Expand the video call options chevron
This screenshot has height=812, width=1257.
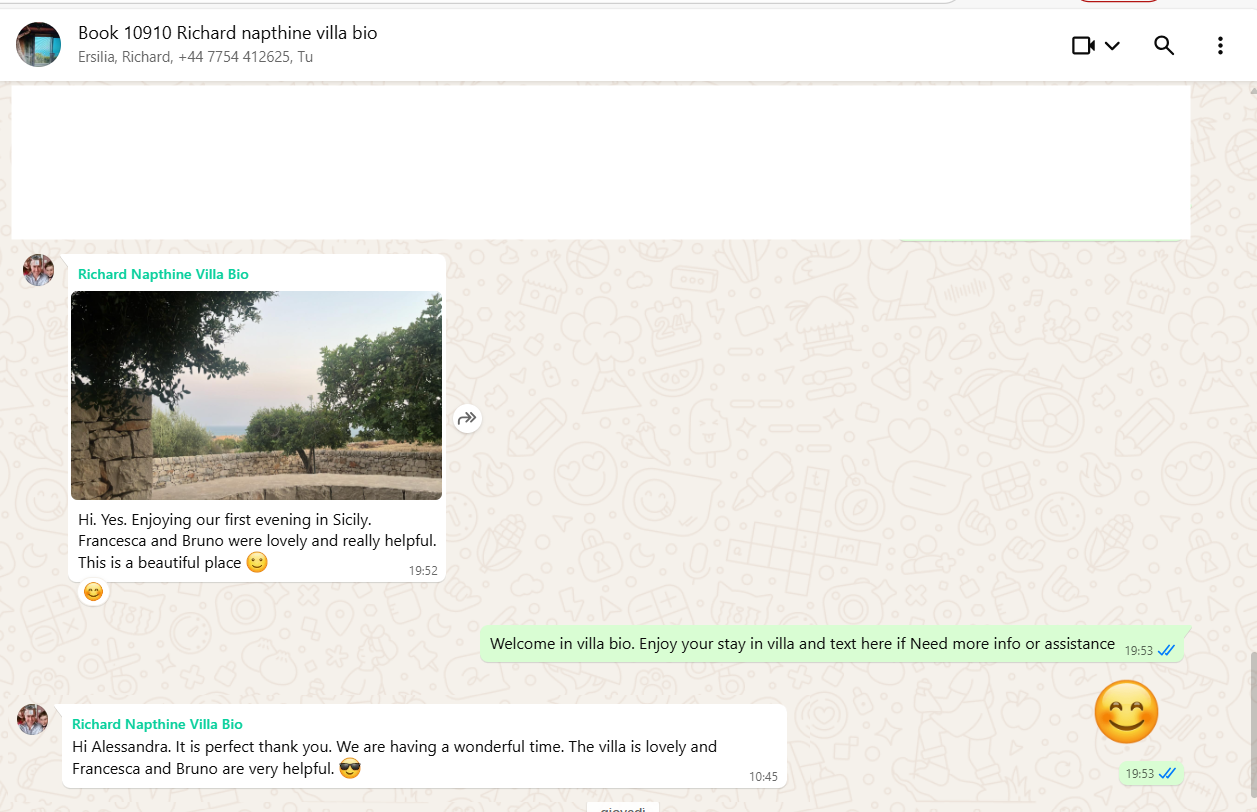(1112, 46)
